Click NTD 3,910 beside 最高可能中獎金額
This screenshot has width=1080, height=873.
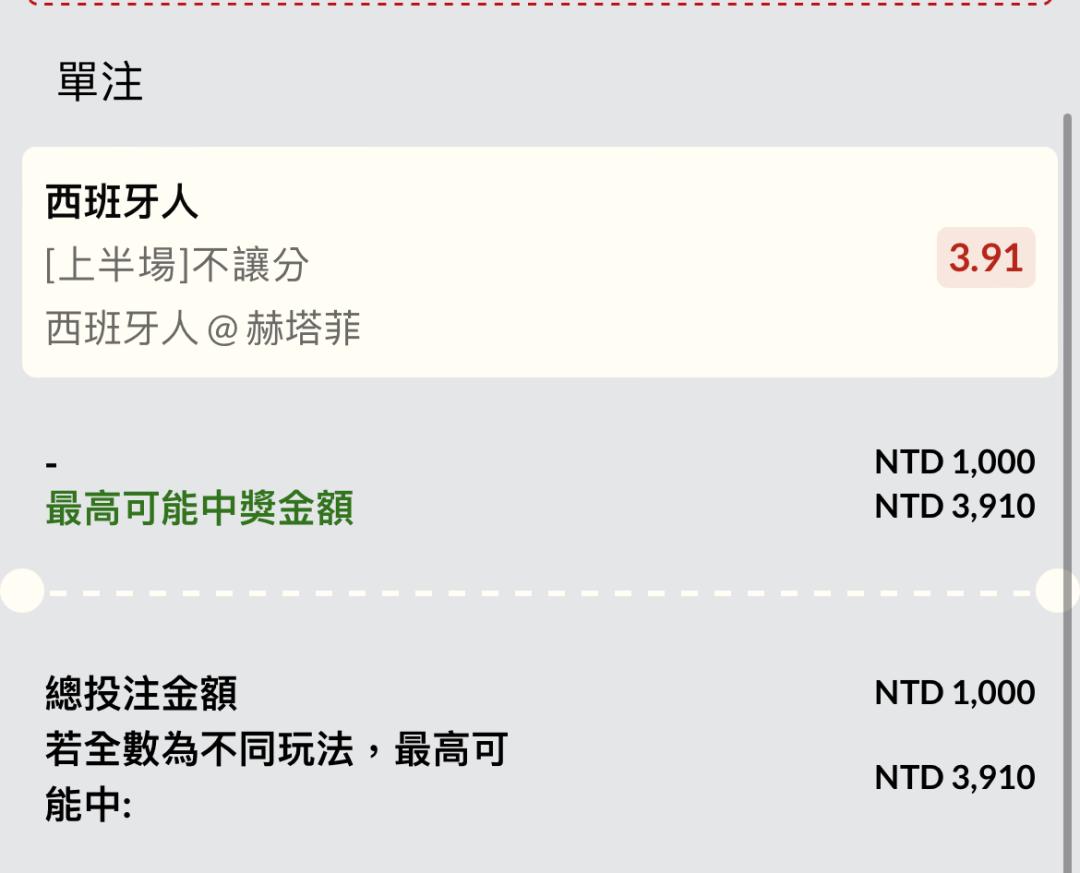(954, 506)
